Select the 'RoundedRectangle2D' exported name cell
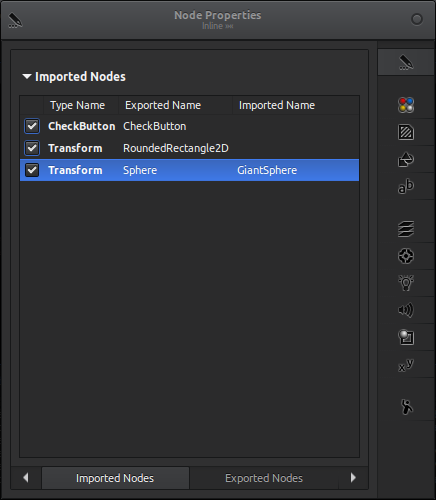 click(176, 148)
